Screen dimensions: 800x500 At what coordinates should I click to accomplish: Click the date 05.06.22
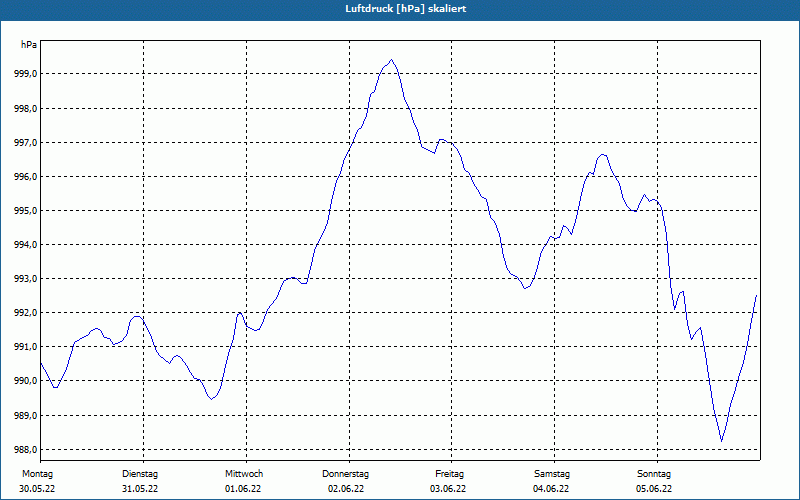click(654, 489)
